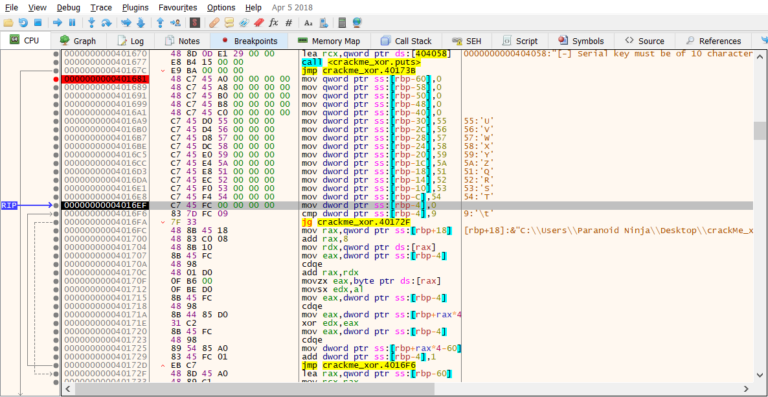Run to user code icon
Viewport: 768px width, 397px height.
tap(175, 23)
